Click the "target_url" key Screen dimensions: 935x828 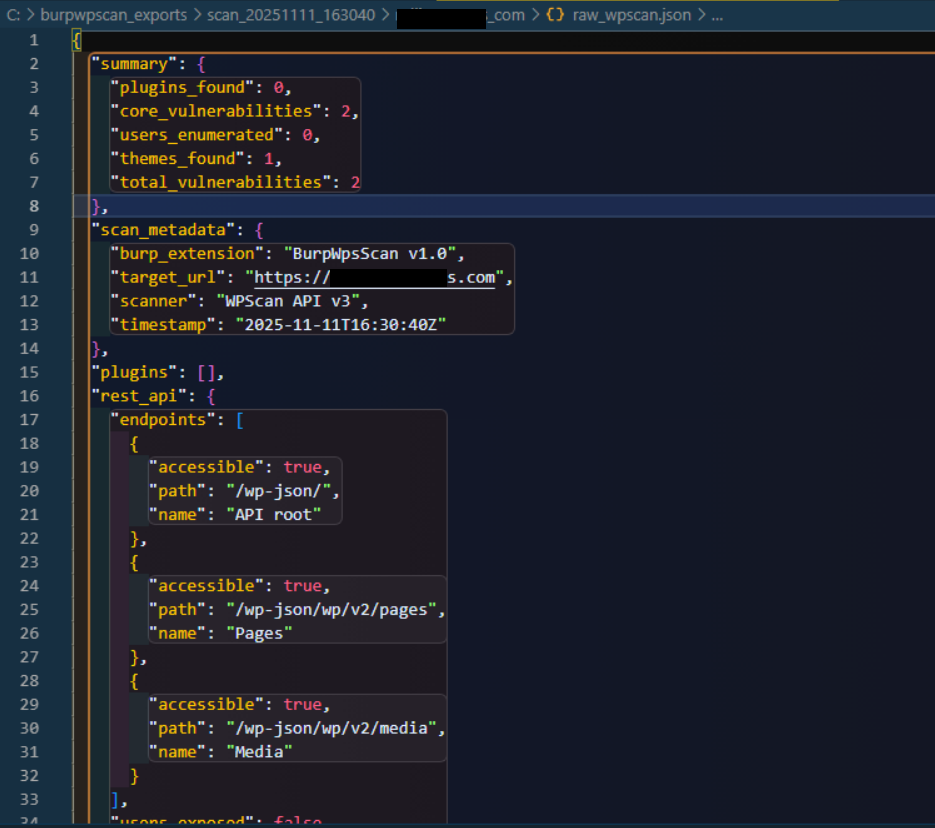(168, 278)
